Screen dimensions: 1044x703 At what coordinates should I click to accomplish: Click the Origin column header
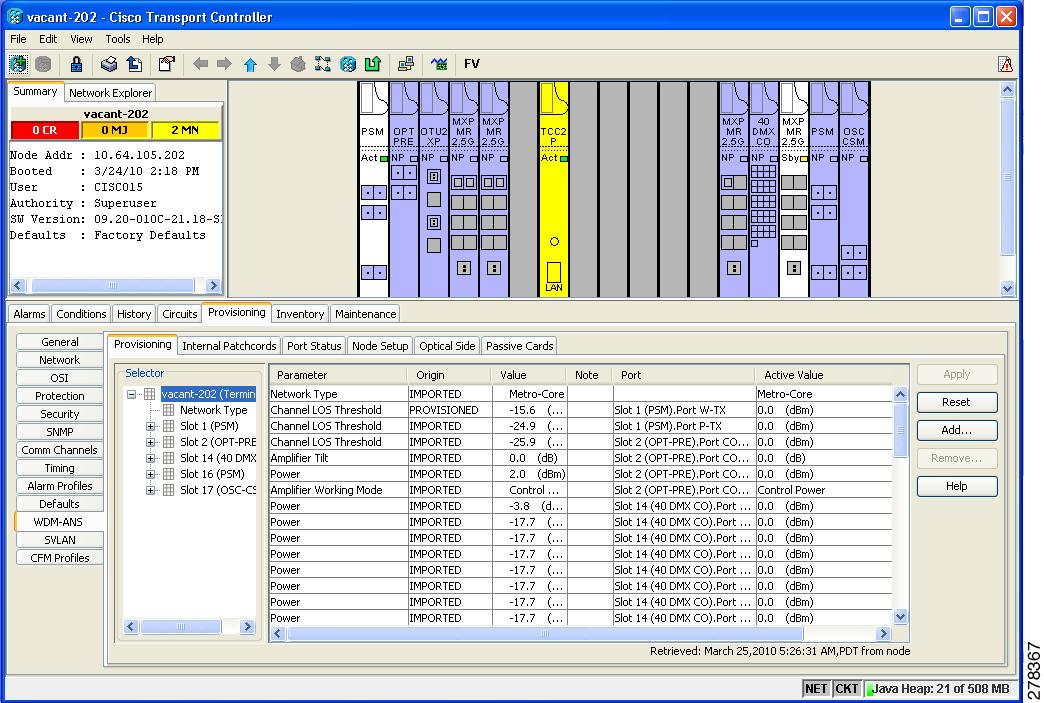(x=448, y=375)
